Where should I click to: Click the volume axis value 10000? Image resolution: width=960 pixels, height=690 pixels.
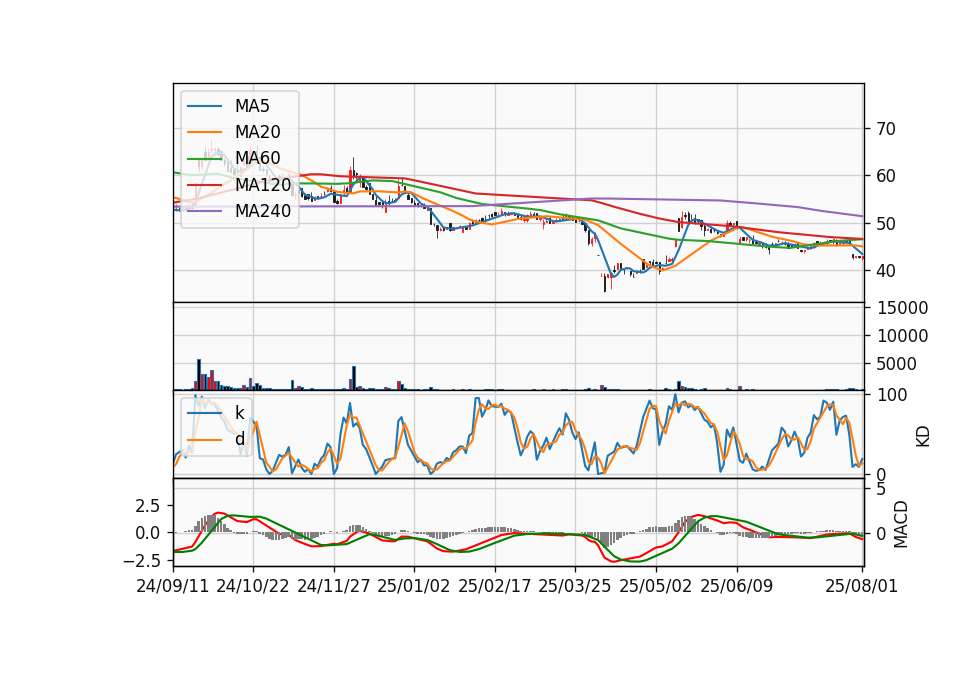tap(902, 336)
